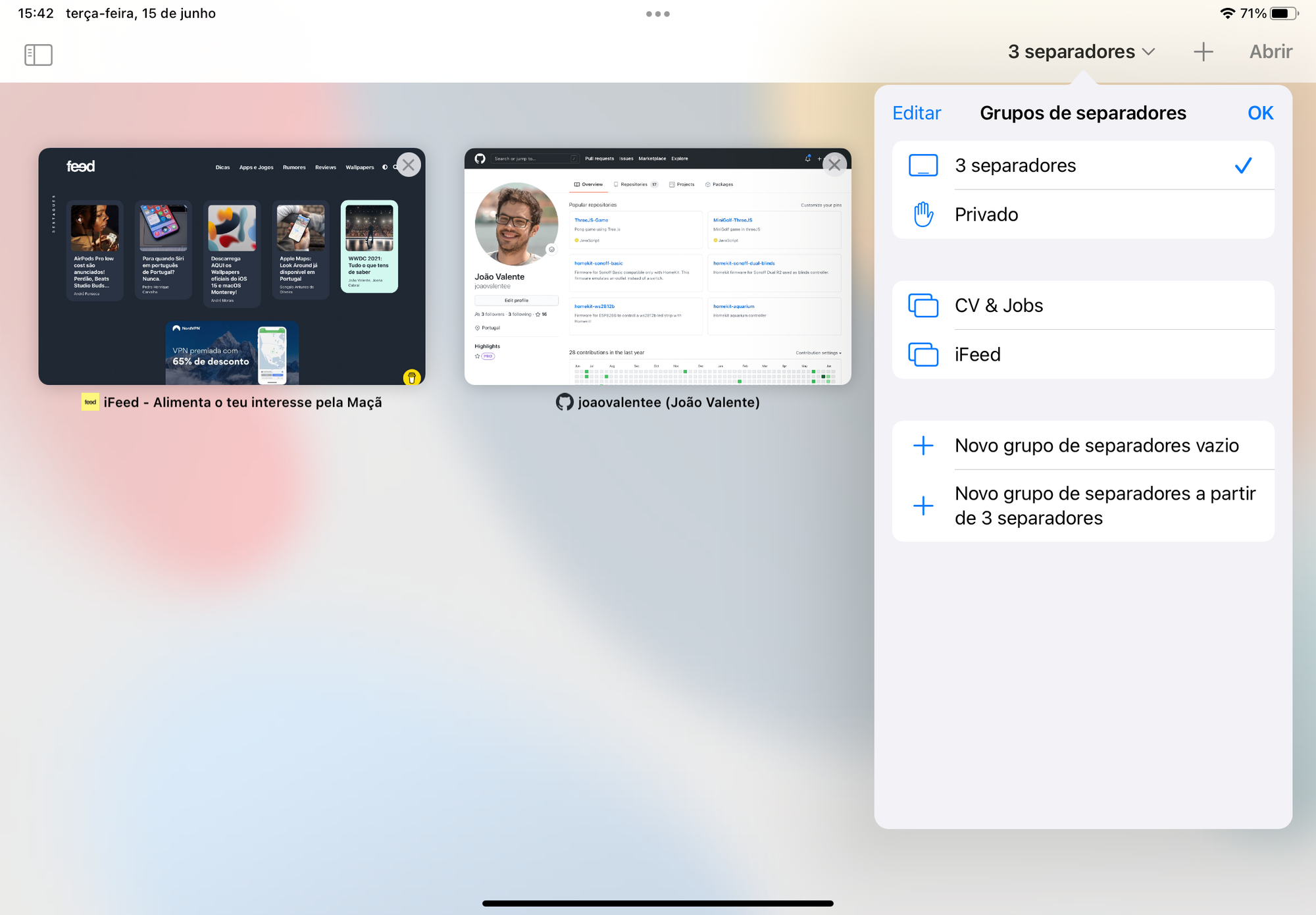Viewport: 1316px width, 915px height.
Task: Tap the battery indicator
Action: (1284, 13)
